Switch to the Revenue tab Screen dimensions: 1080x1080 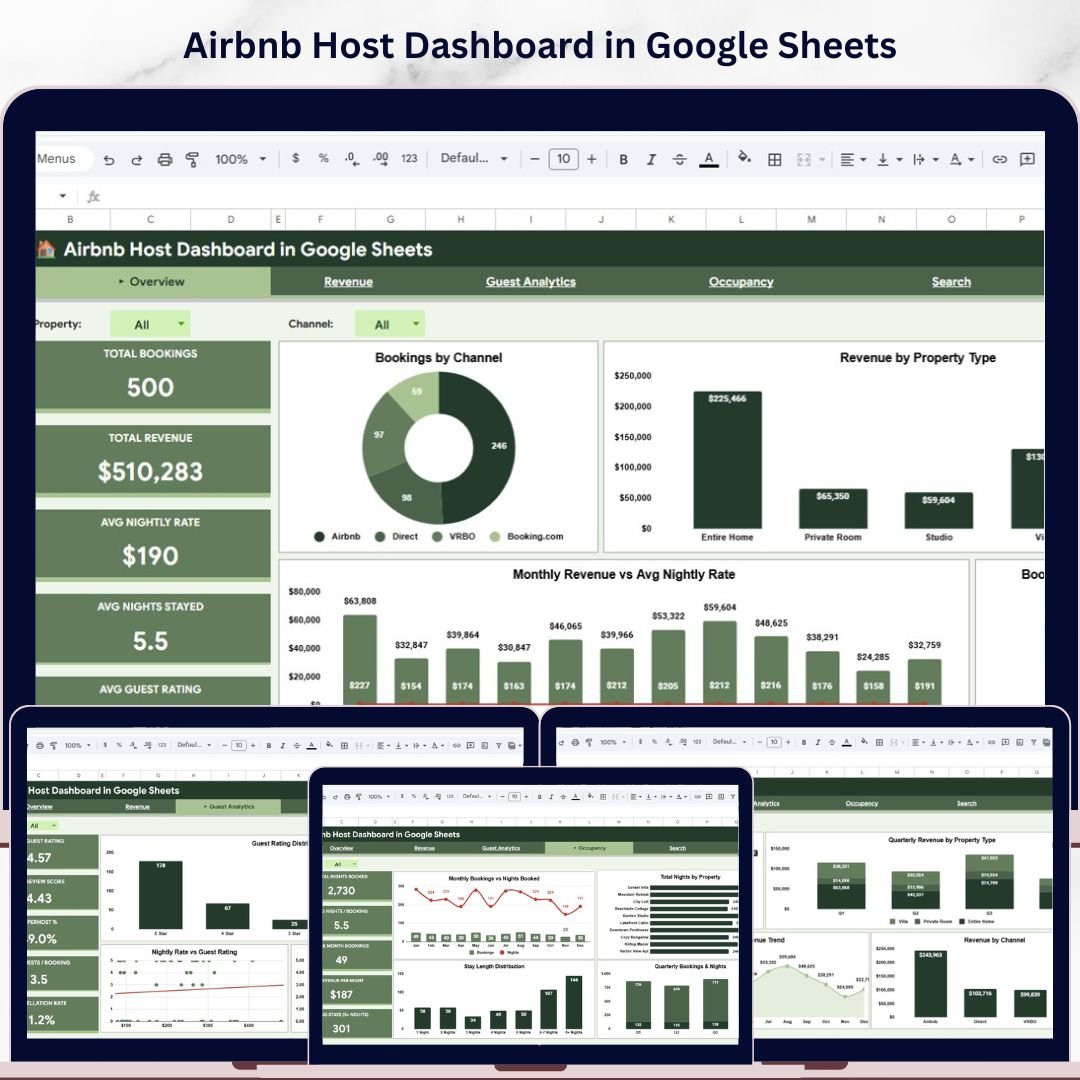[348, 281]
